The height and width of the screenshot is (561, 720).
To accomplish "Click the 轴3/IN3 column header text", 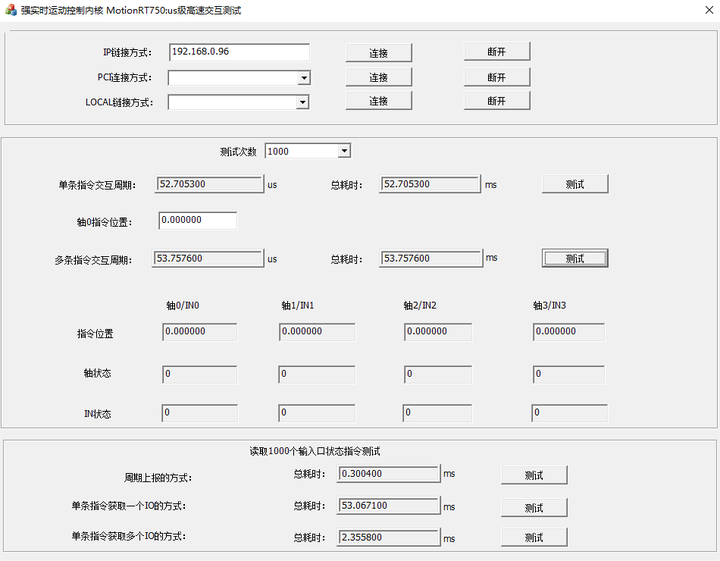I will tap(549, 305).
